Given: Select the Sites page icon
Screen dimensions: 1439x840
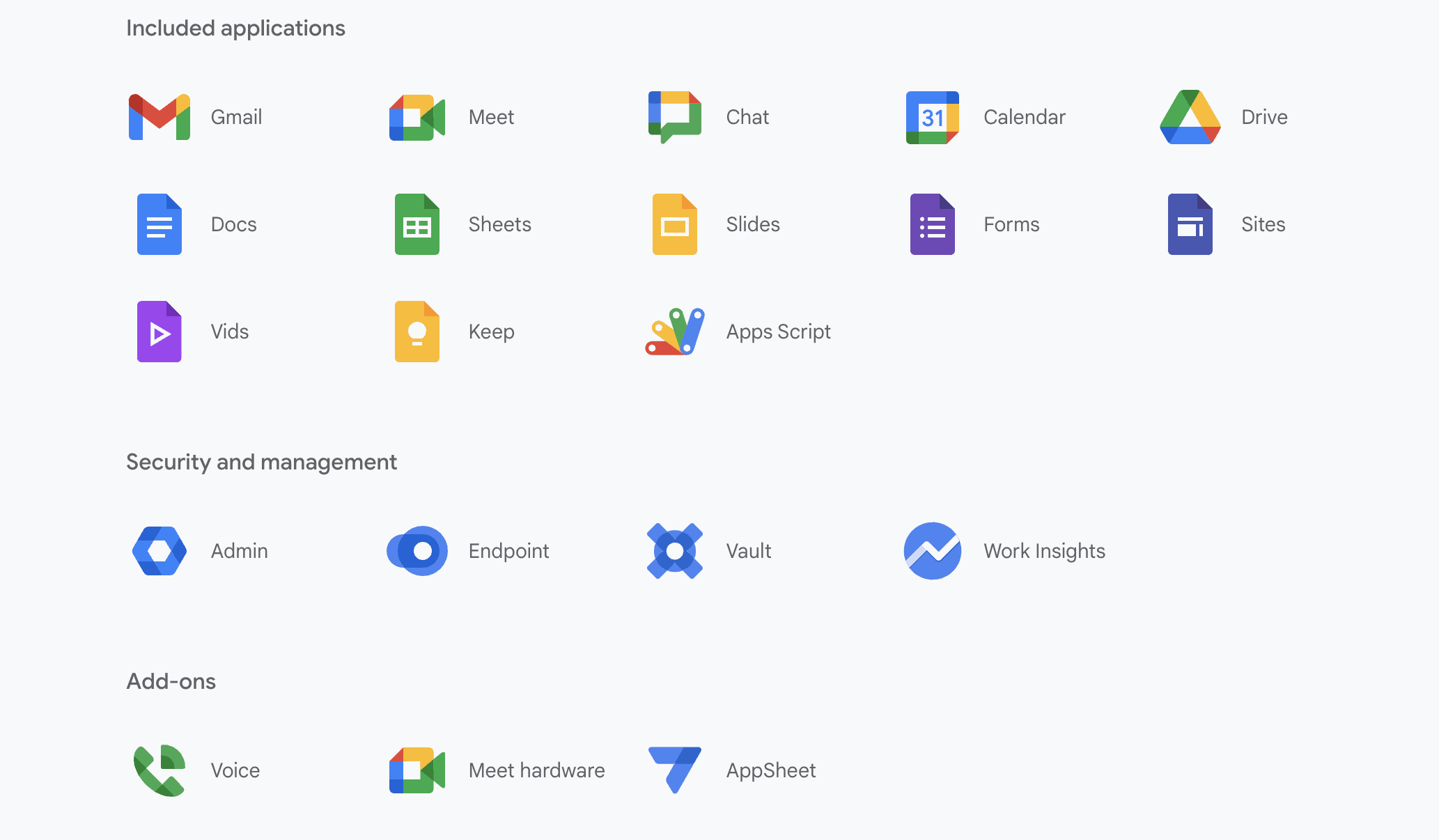Looking at the screenshot, I should pyautogui.click(x=1190, y=224).
